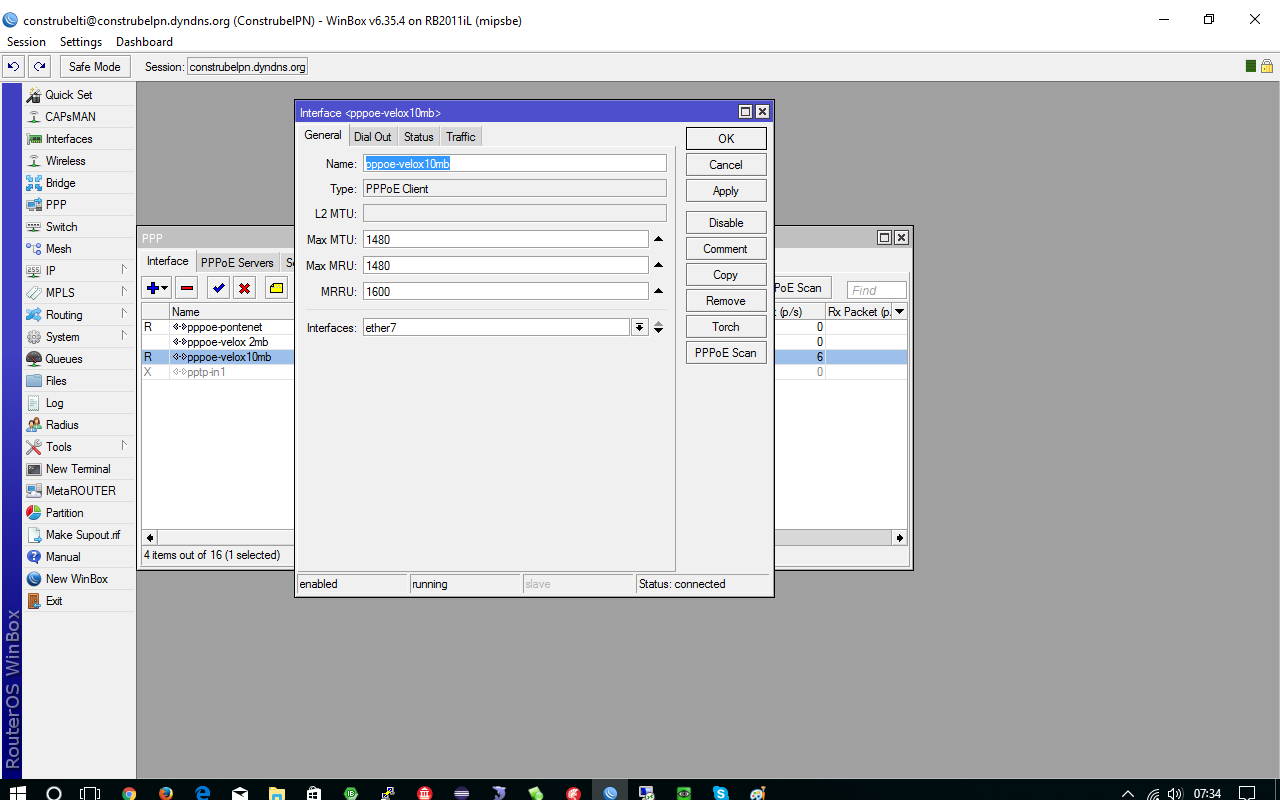Click the Max MRU input field
This screenshot has height=800, width=1280.
[x=506, y=265]
